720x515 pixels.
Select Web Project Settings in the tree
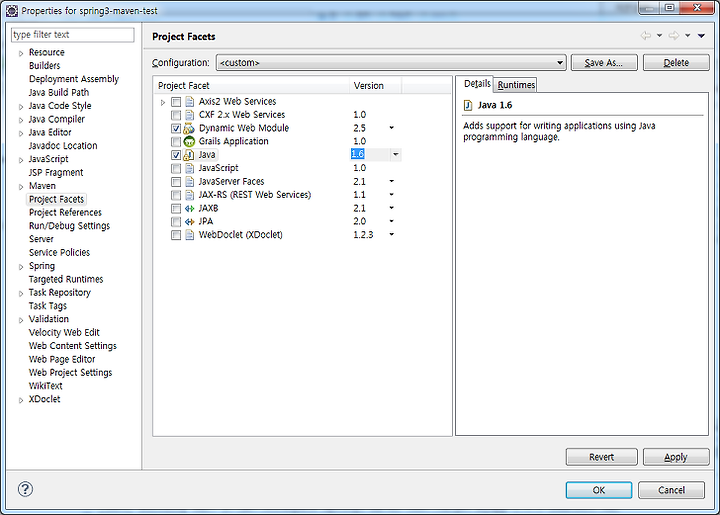(70, 372)
